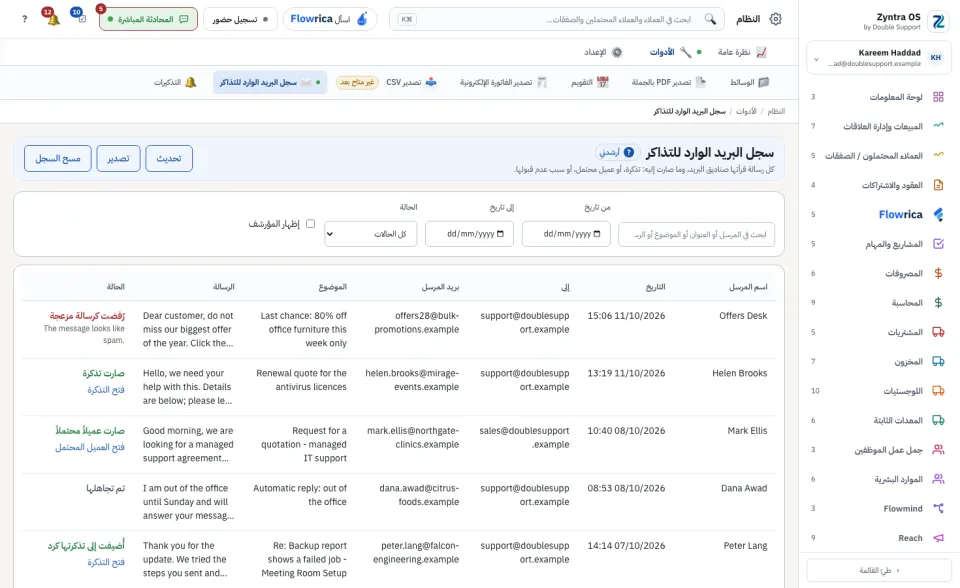
Task: Click the refresh (تحديث) button
Action: [x=169, y=159]
